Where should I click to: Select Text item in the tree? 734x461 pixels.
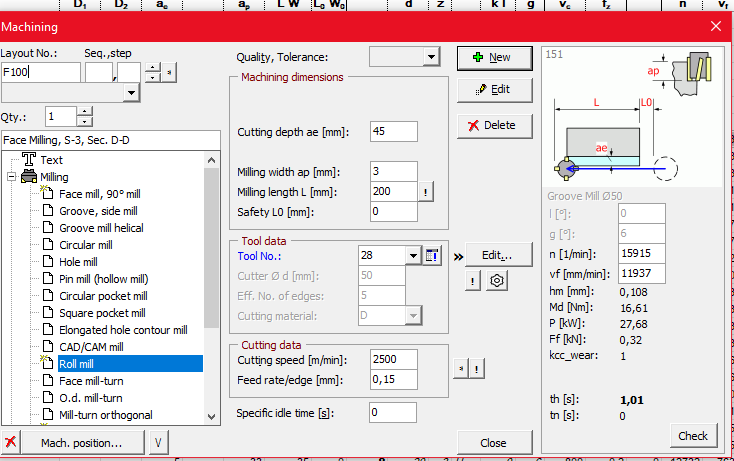click(51, 160)
